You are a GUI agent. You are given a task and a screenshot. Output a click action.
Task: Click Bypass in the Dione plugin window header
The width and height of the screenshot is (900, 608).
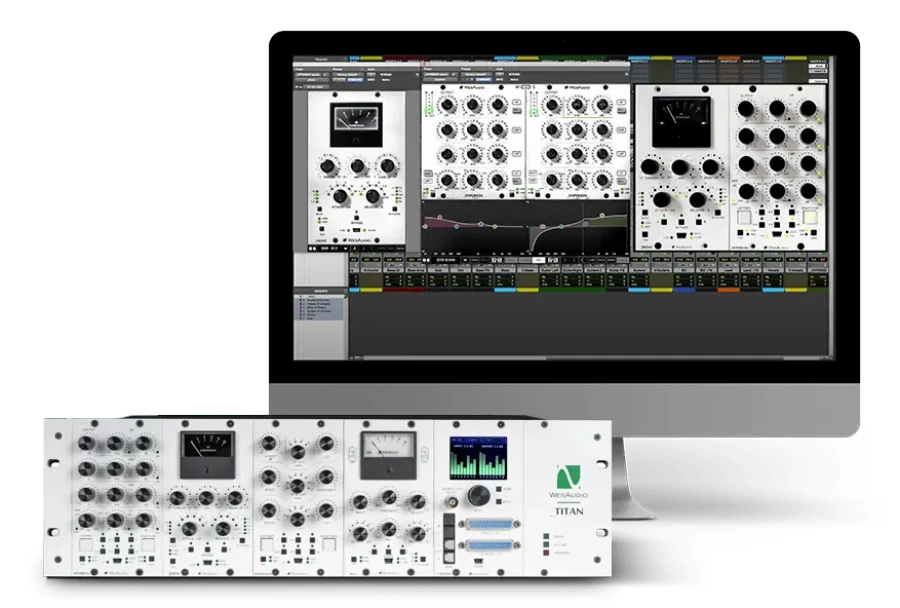386,75
